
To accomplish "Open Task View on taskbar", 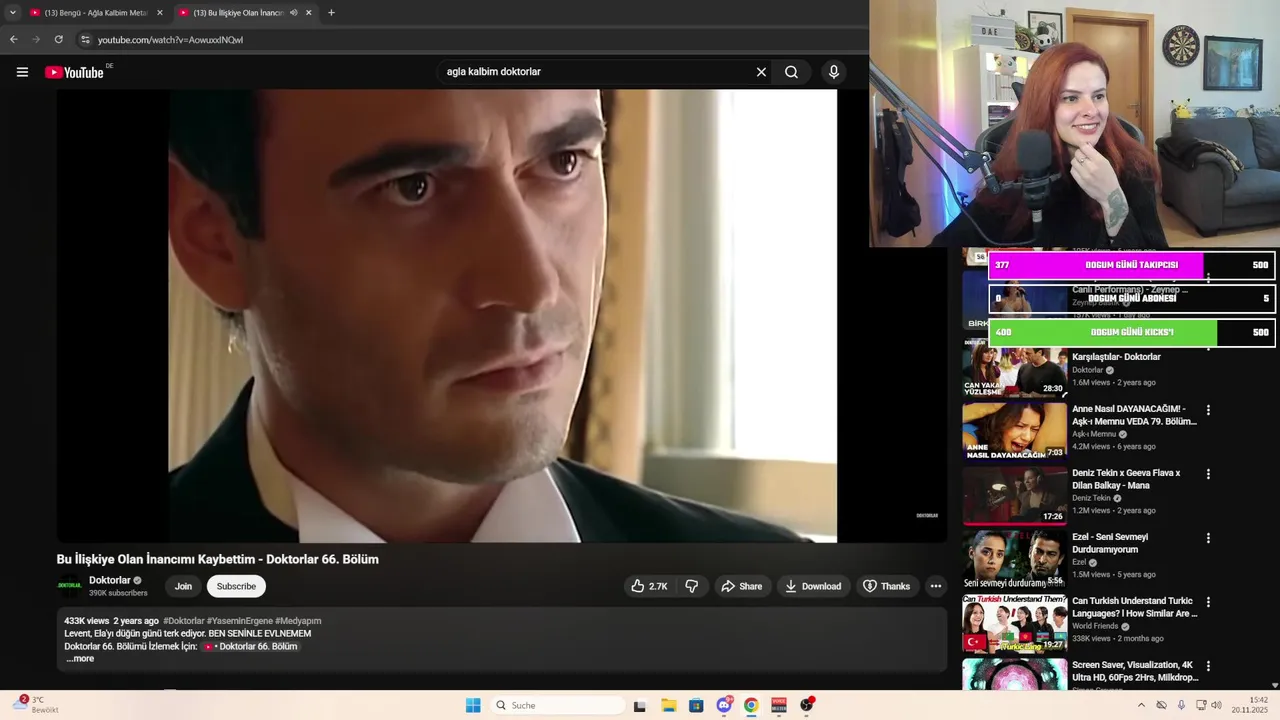I will pos(640,706).
